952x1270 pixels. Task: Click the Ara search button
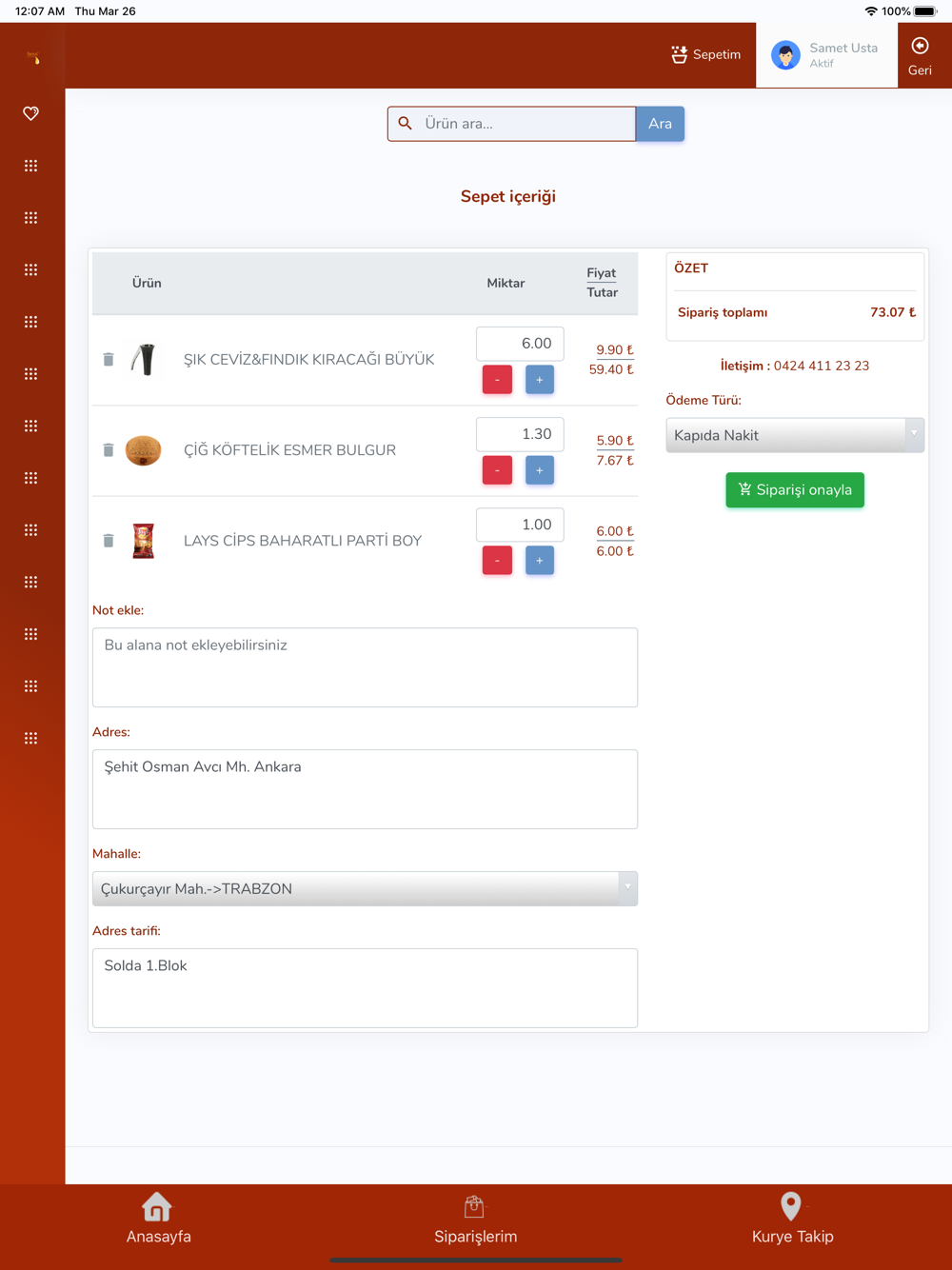660,124
